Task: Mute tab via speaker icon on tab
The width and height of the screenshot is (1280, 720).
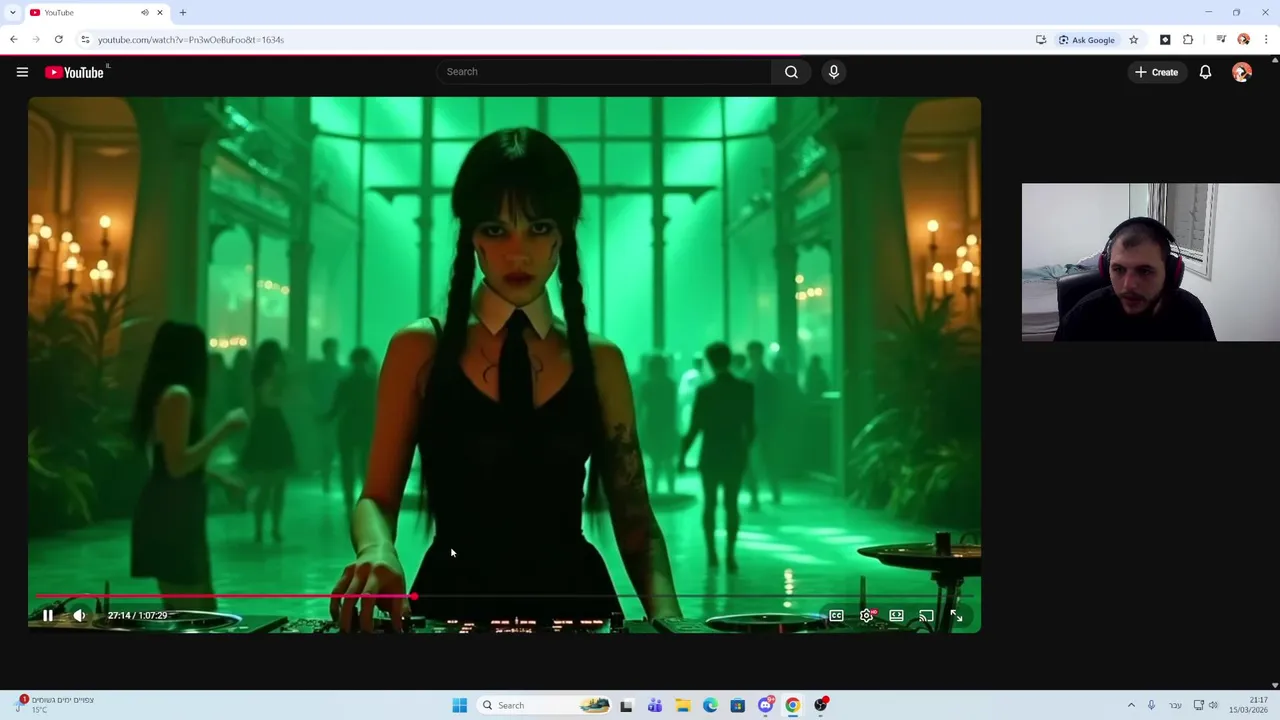Action: coord(145,13)
